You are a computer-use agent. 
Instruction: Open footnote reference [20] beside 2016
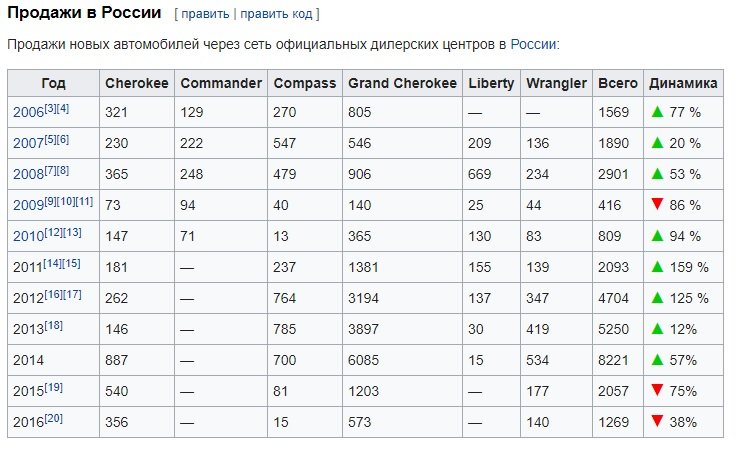click(x=53, y=418)
